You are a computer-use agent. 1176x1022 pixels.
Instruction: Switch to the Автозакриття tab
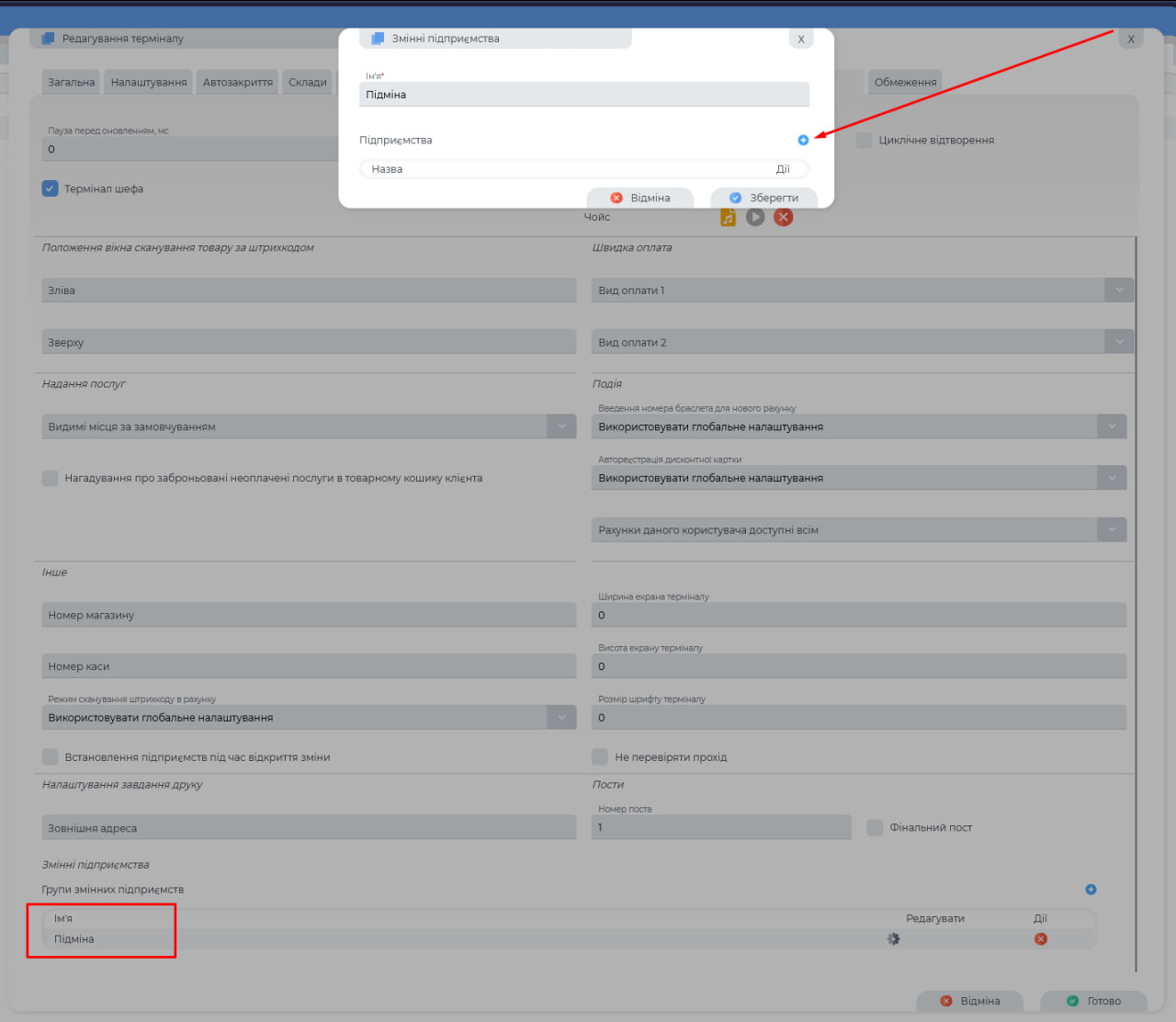tap(237, 83)
